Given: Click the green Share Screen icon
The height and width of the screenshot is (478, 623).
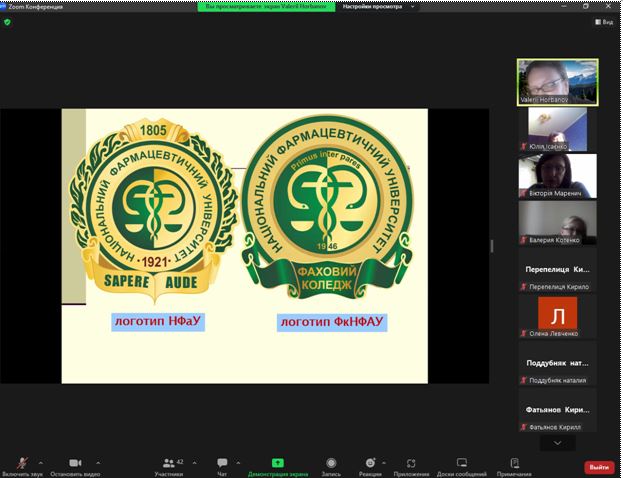Looking at the screenshot, I should point(278,463).
